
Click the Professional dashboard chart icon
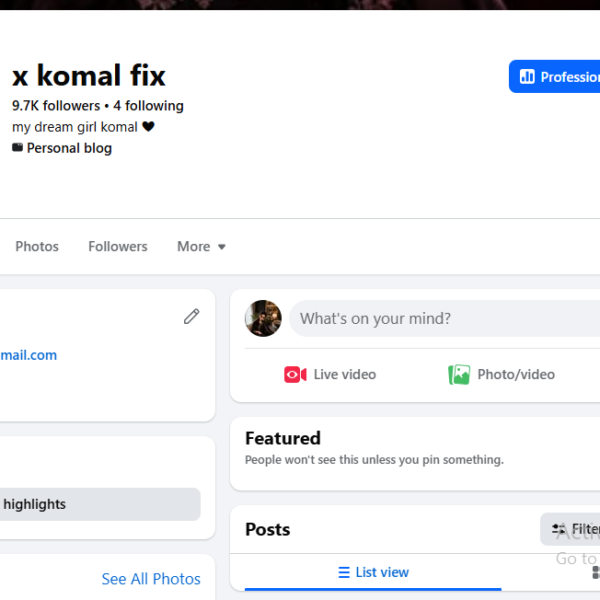pos(527,77)
